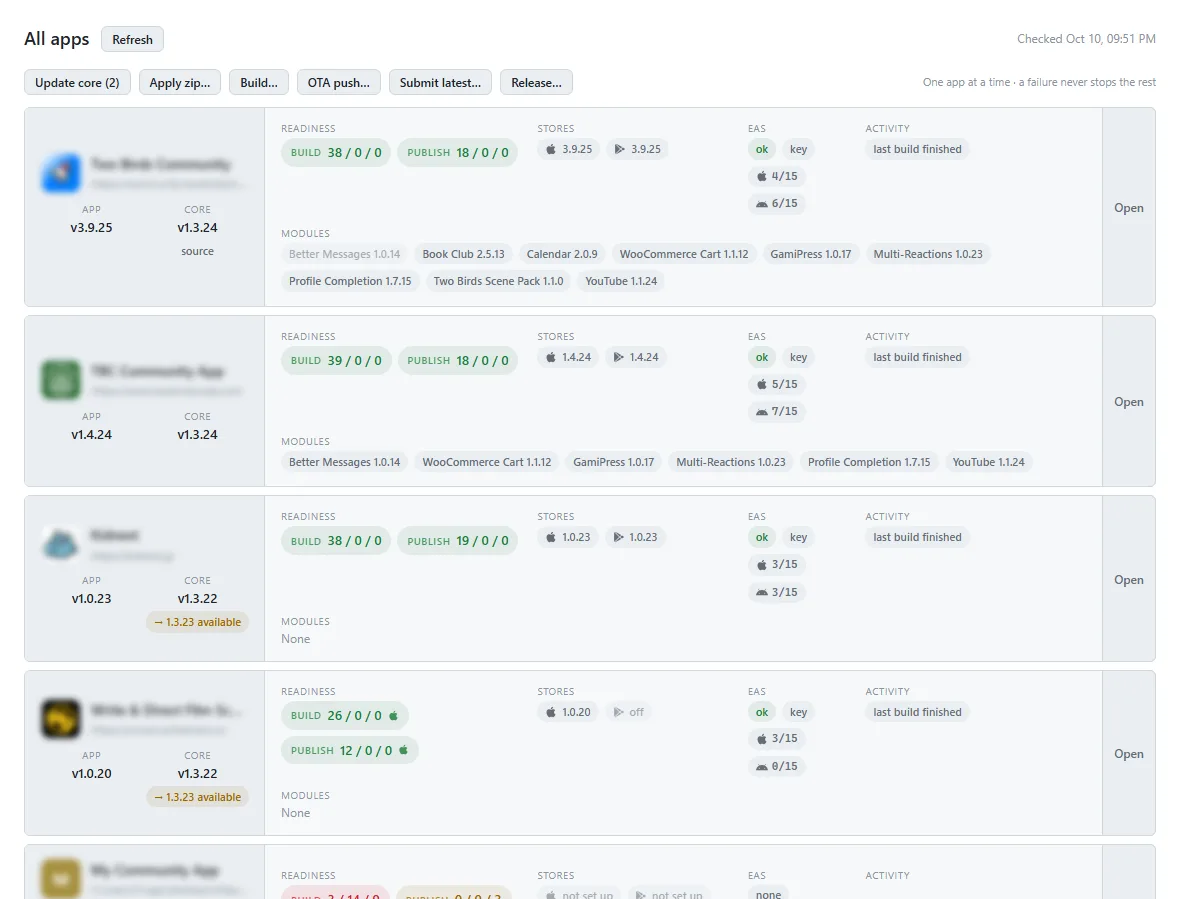
Task: Click the Refresh button
Action: [132, 39]
